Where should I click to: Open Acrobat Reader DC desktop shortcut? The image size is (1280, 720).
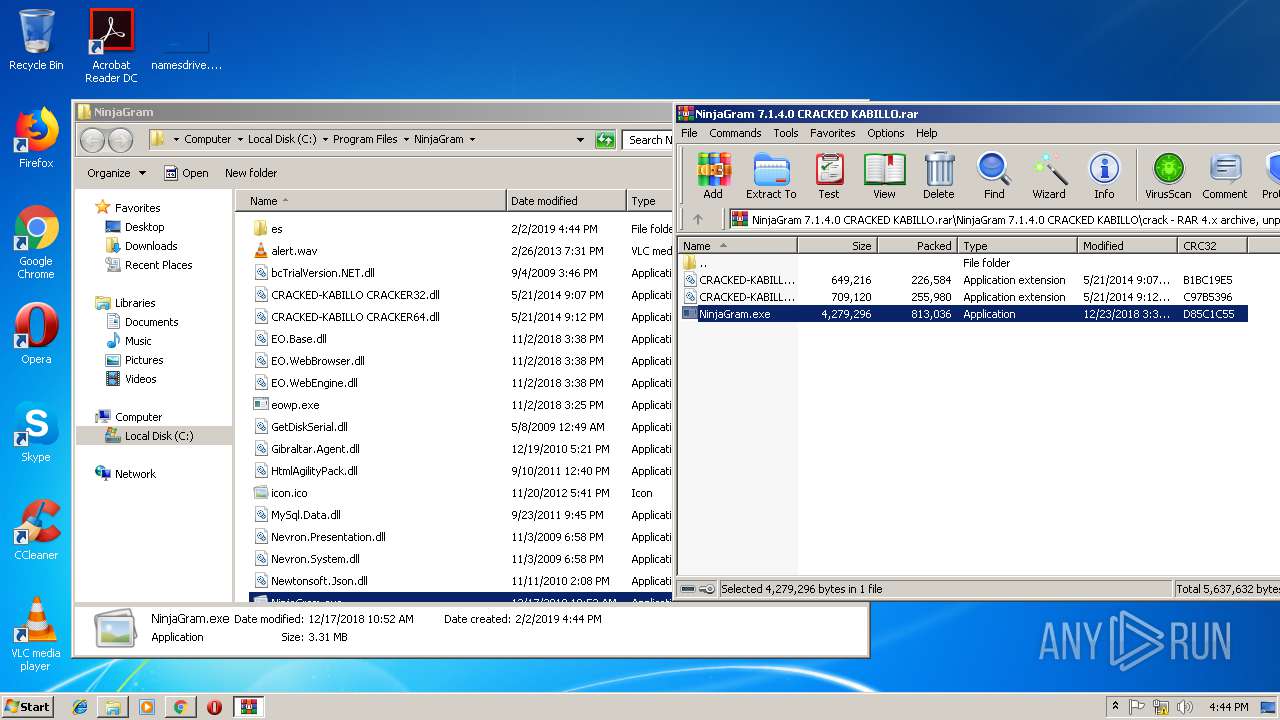tap(111, 46)
